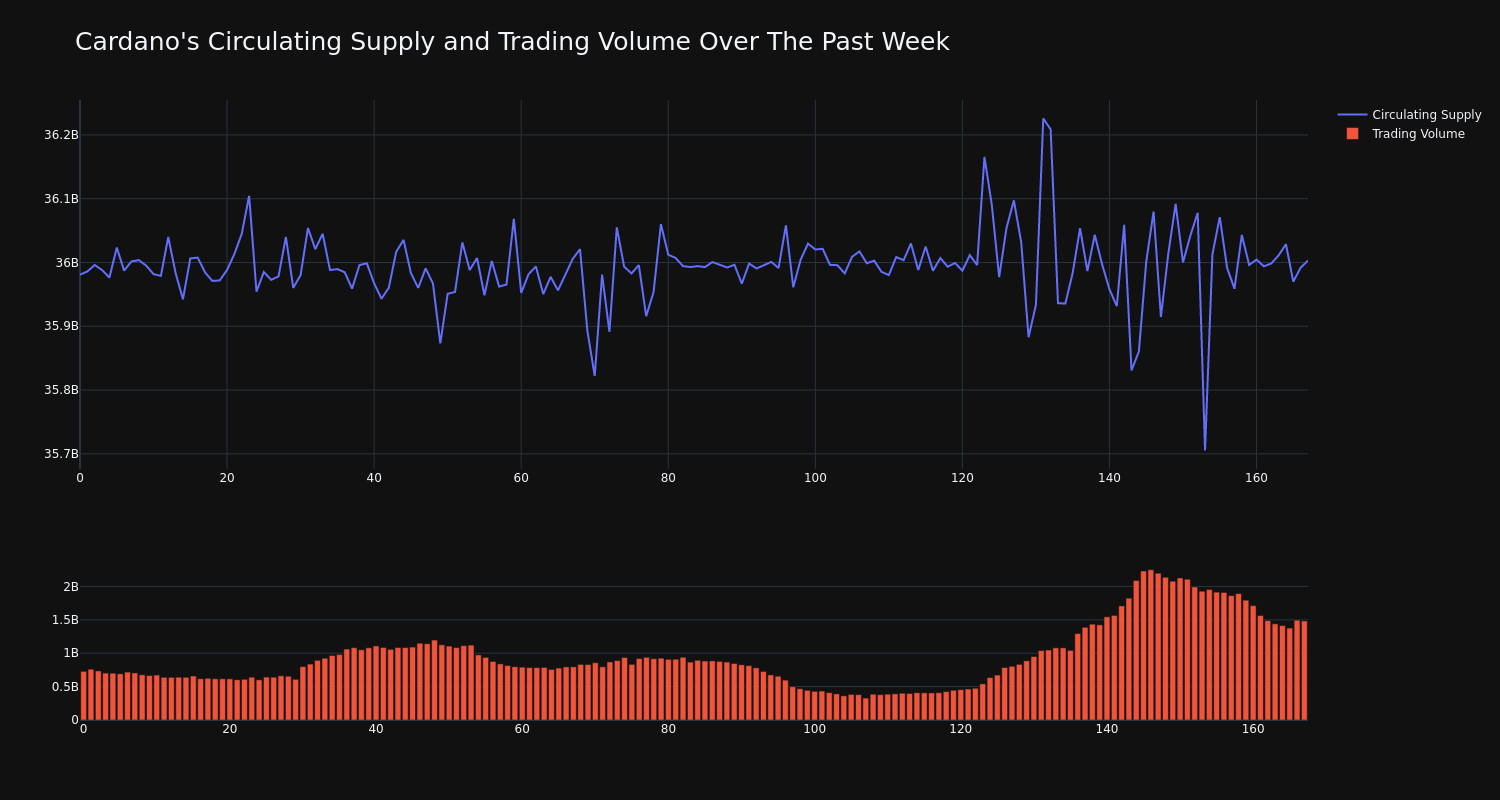Click the 35.7B y-axis label
This screenshot has height=800, width=1500.
coord(60,454)
